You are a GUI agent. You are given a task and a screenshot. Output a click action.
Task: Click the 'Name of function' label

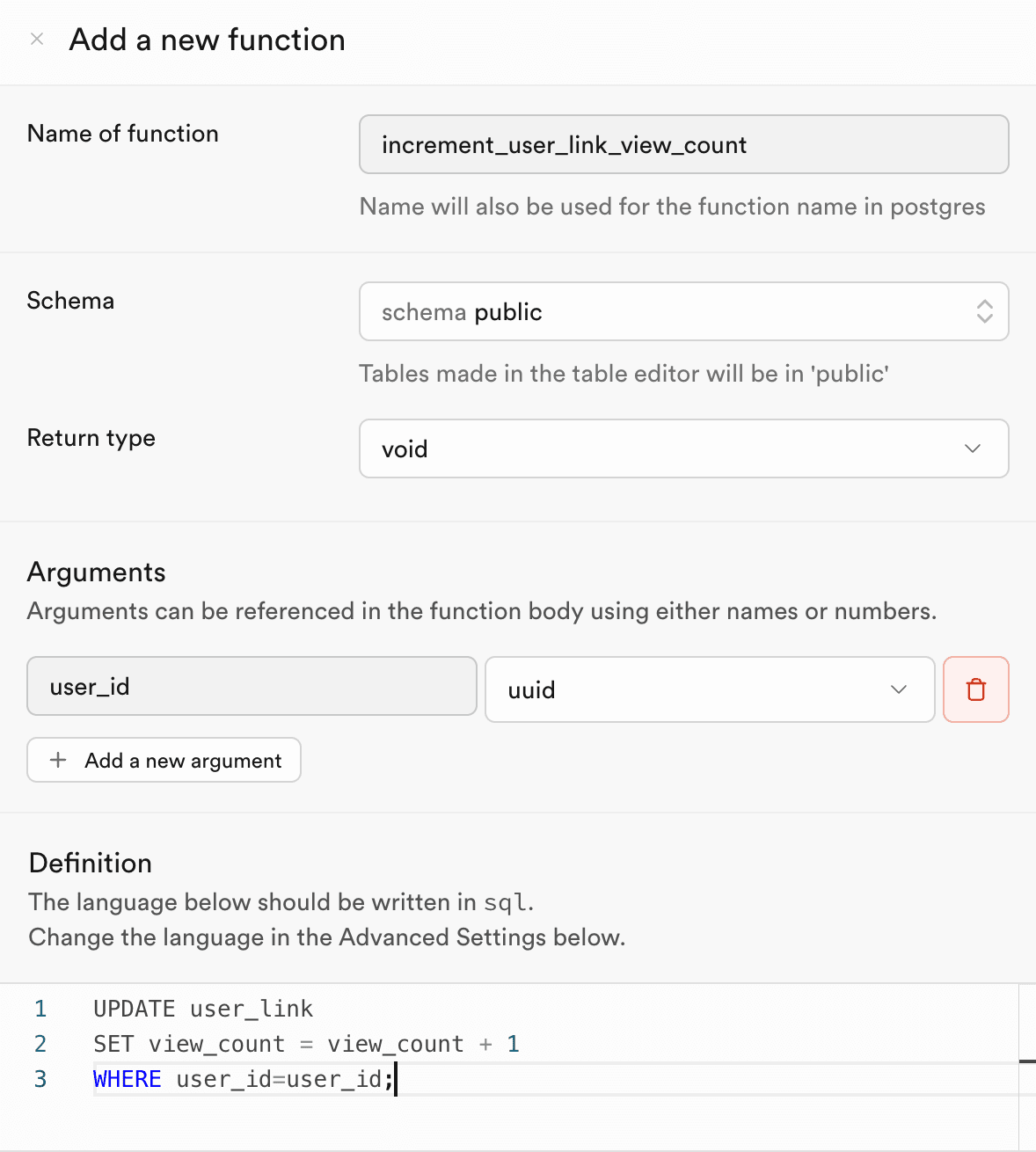[x=123, y=134]
